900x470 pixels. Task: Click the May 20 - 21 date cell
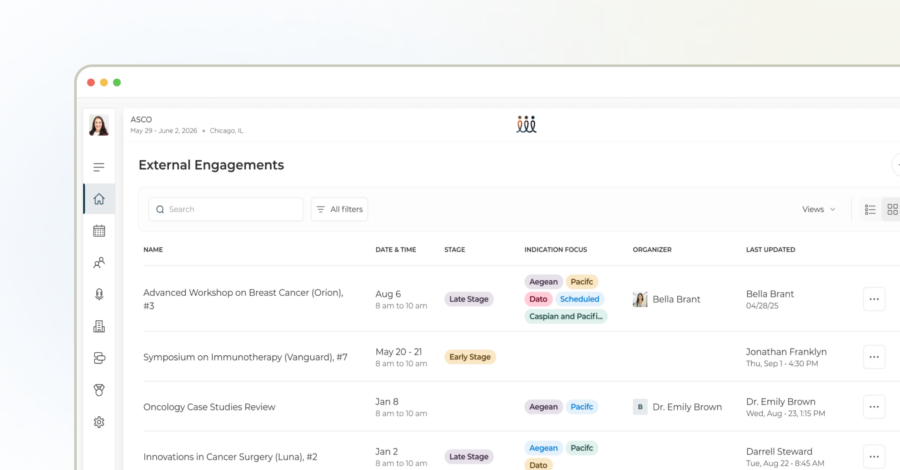(401, 357)
